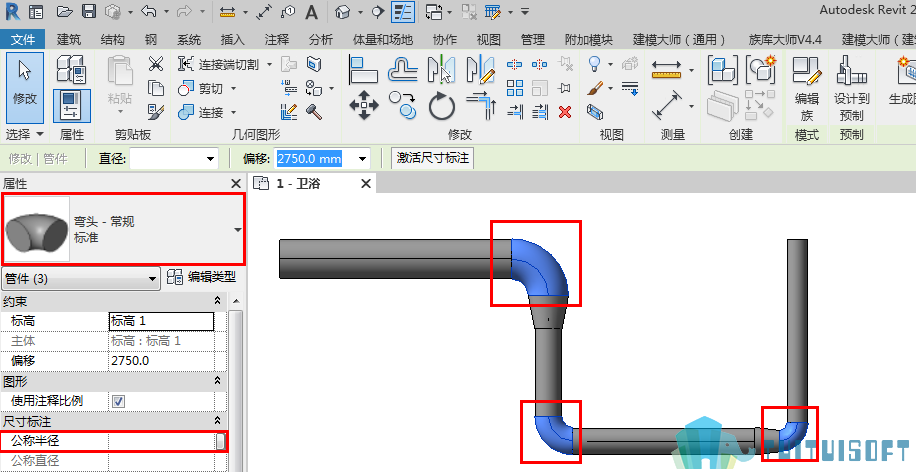Select Match Type Properties brush icon
The image size is (916, 472).
point(156,112)
